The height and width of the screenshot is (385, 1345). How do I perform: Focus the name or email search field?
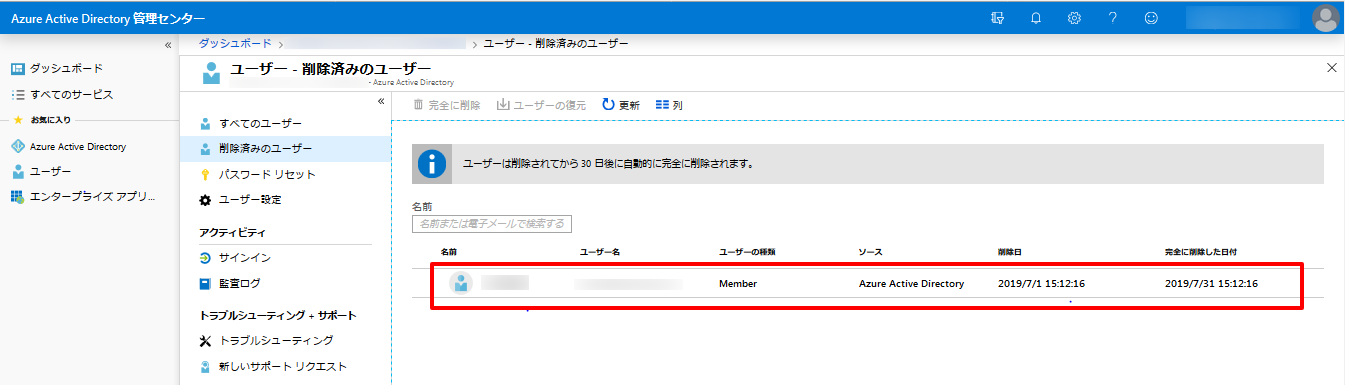tap(492, 224)
